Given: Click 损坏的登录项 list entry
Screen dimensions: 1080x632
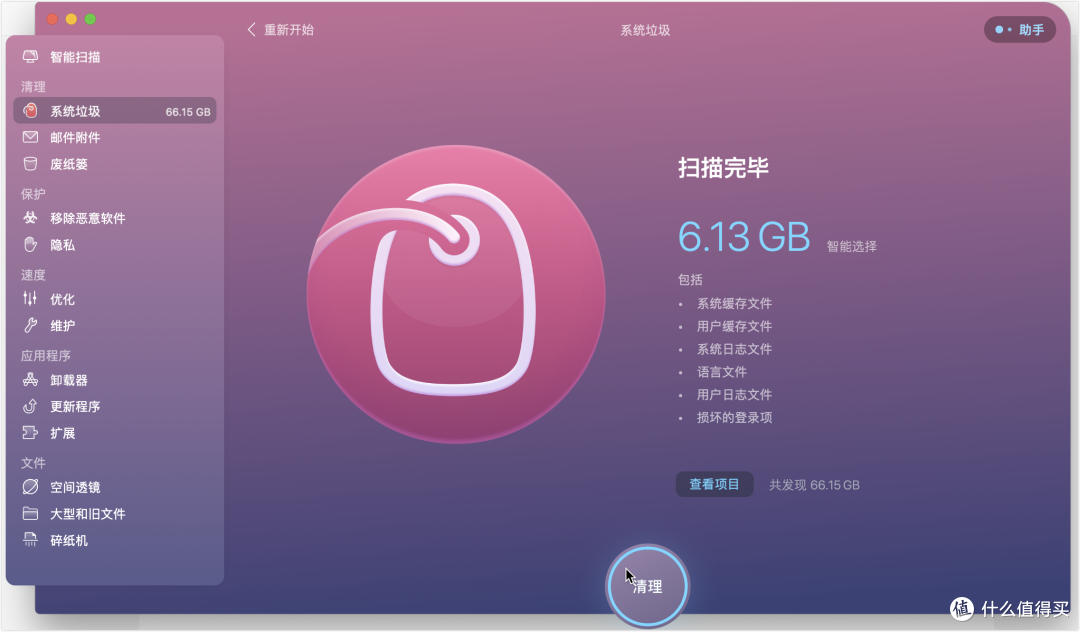Looking at the screenshot, I should 734,417.
